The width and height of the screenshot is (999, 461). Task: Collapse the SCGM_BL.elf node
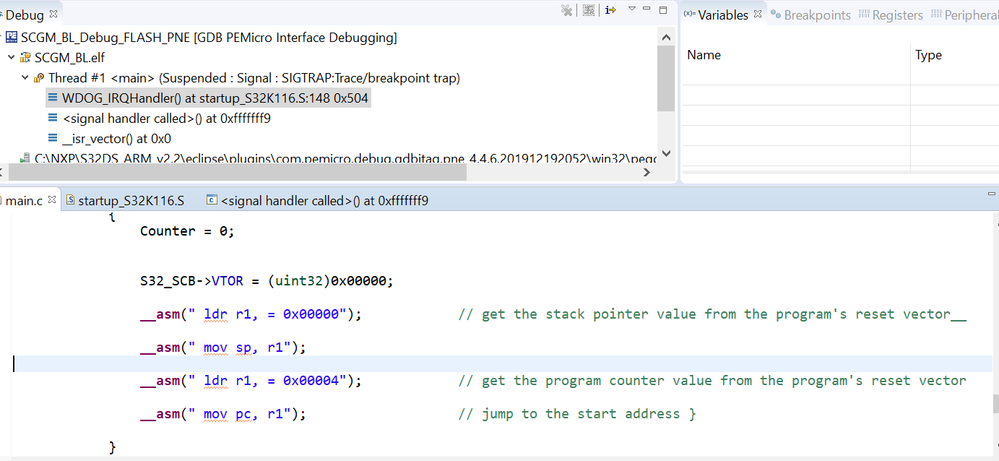pos(11,58)
